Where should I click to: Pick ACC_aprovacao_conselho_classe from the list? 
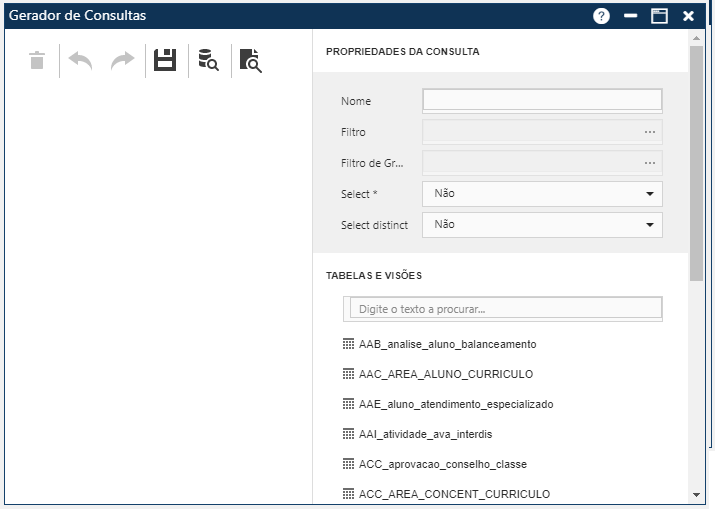coord(442,464)
